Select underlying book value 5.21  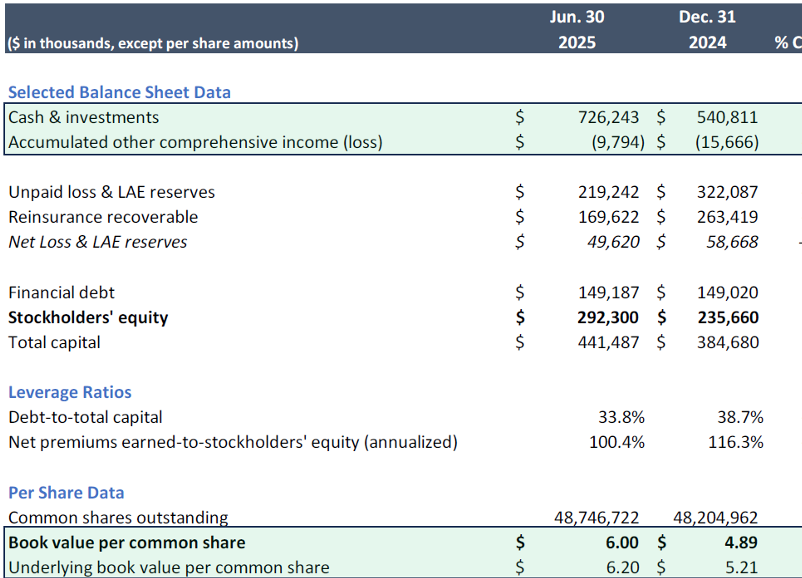[x=741, y=568]
